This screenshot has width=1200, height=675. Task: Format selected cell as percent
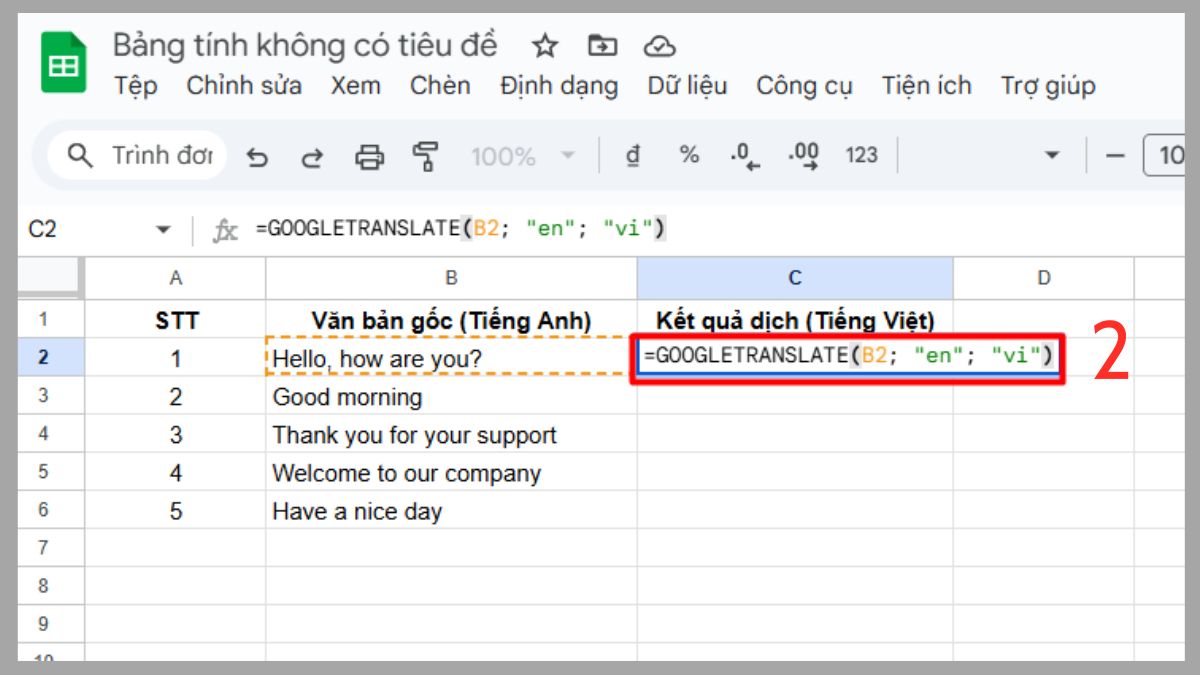point(689,156)
